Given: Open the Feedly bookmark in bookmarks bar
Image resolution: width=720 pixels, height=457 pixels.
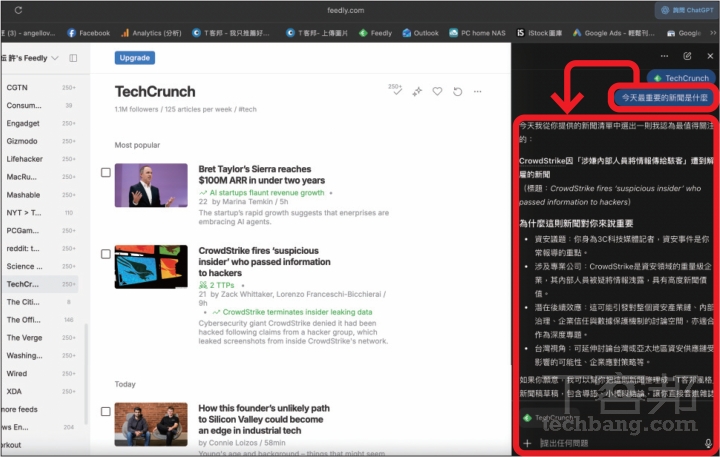Looking at the screenshot, I should 376,33.
